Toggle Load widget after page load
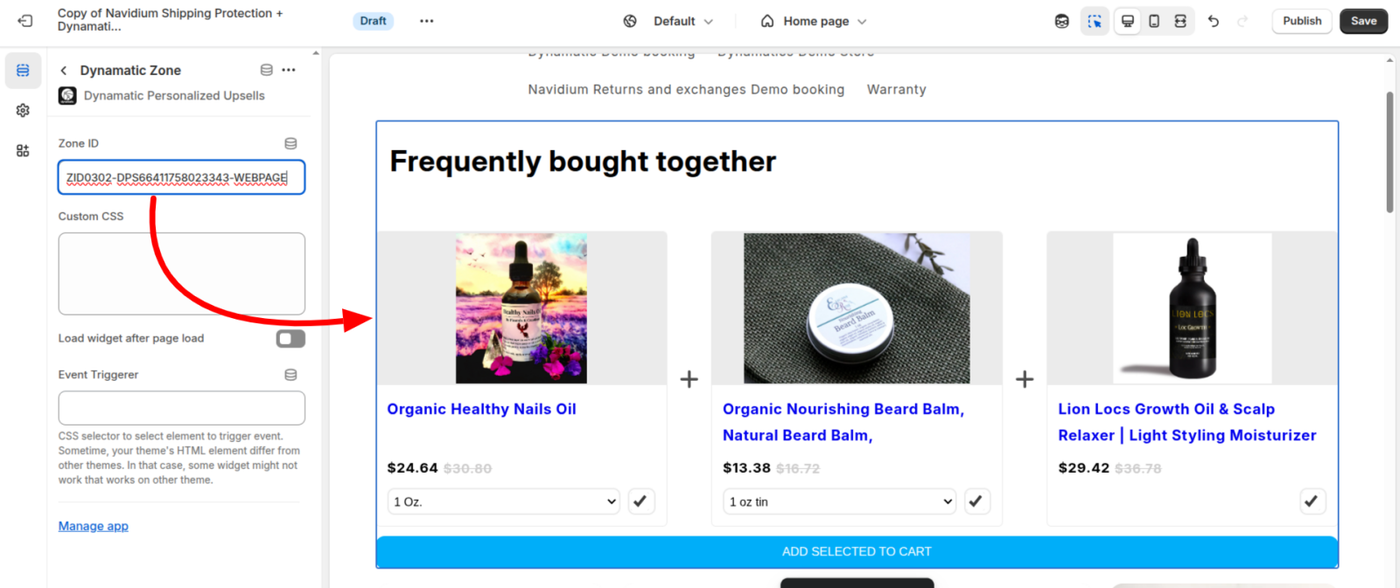The height and width of the screenshot is (588, 1400). pos(291,339)
